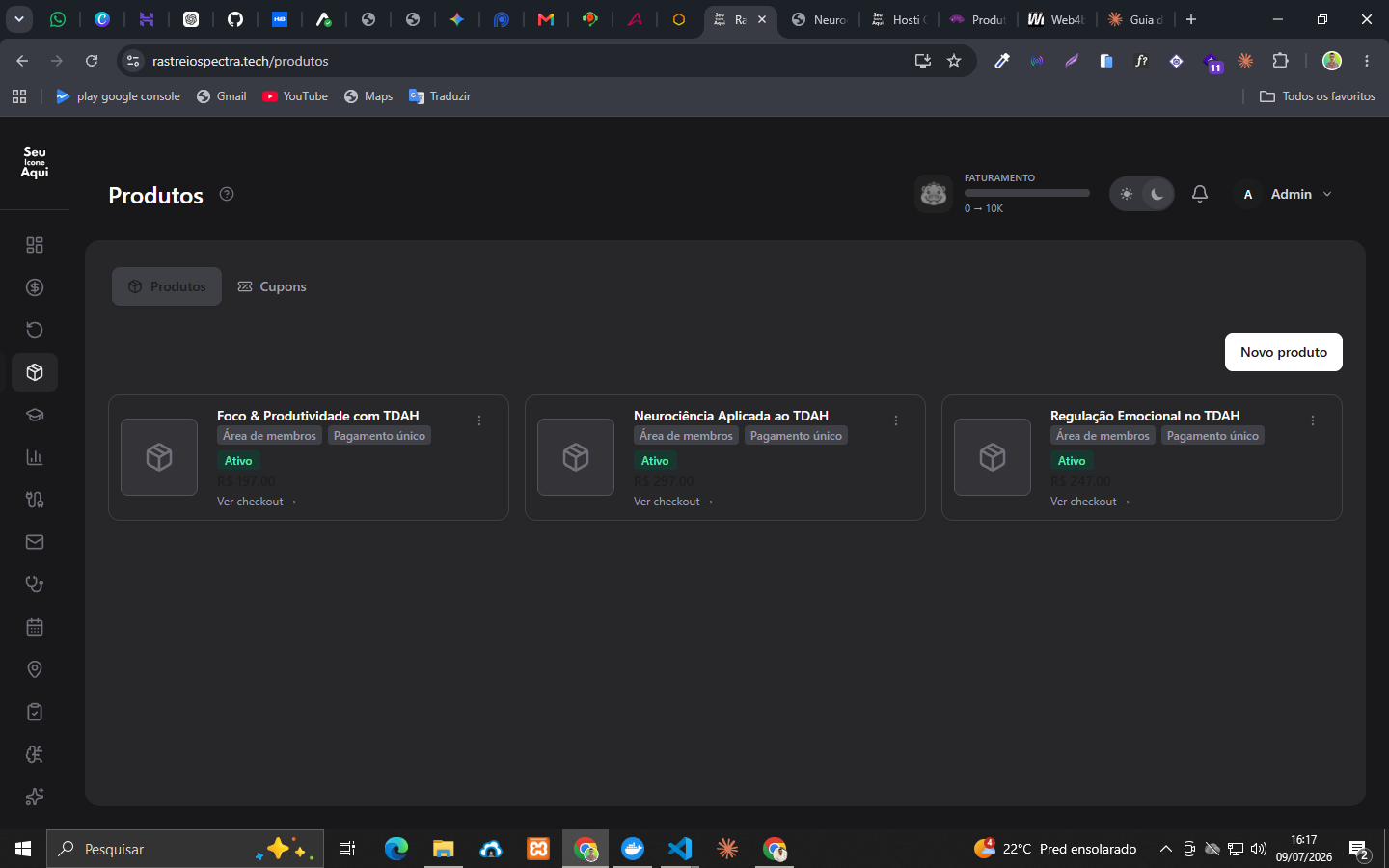1389x868 pixels.
Task: Open the graduation cap members area icon
Action: point(35,415)
